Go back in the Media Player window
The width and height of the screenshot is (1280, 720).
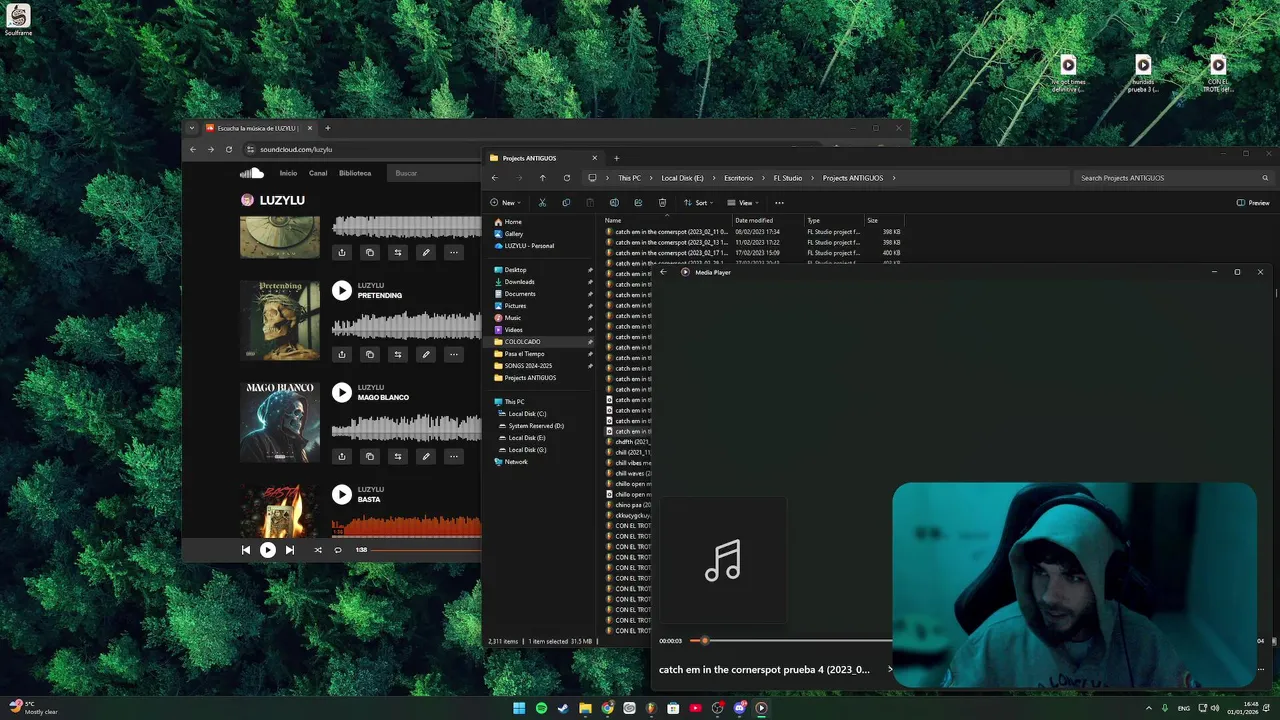tap(663, 272)
